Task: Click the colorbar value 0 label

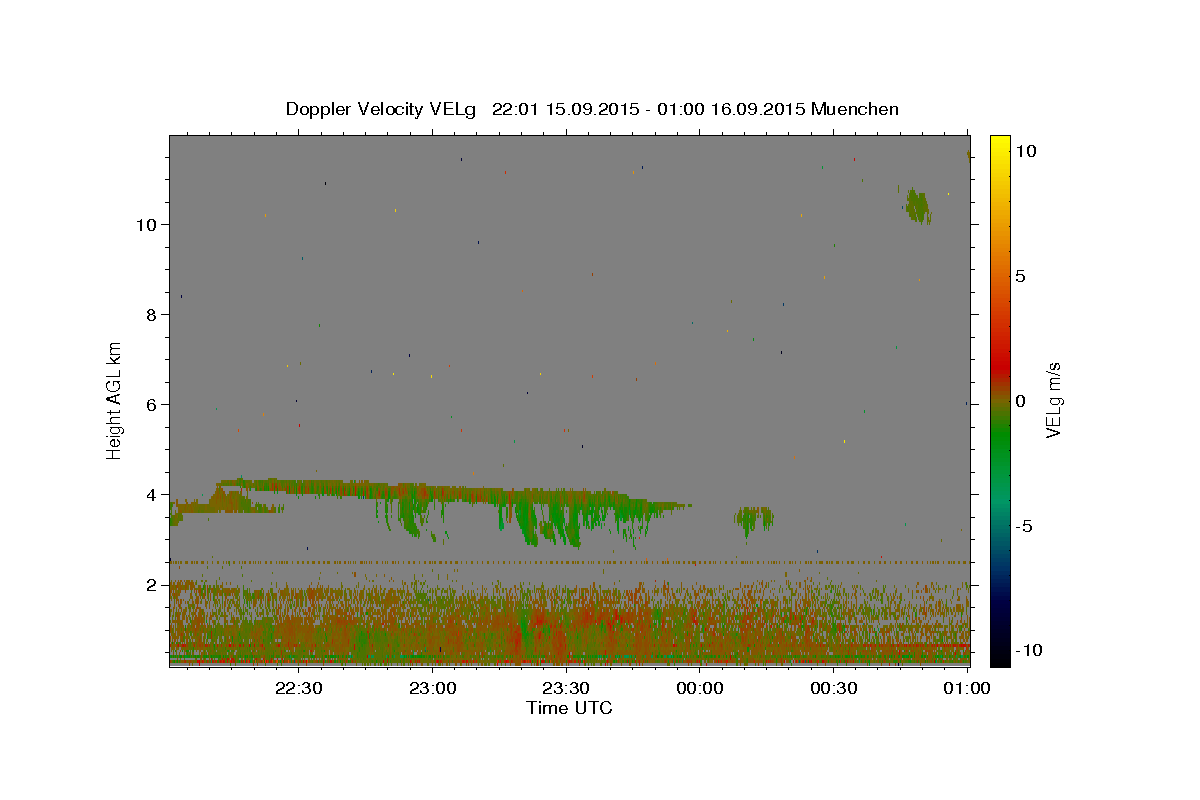Action: pyautogui.click(x=1020, y=401)
